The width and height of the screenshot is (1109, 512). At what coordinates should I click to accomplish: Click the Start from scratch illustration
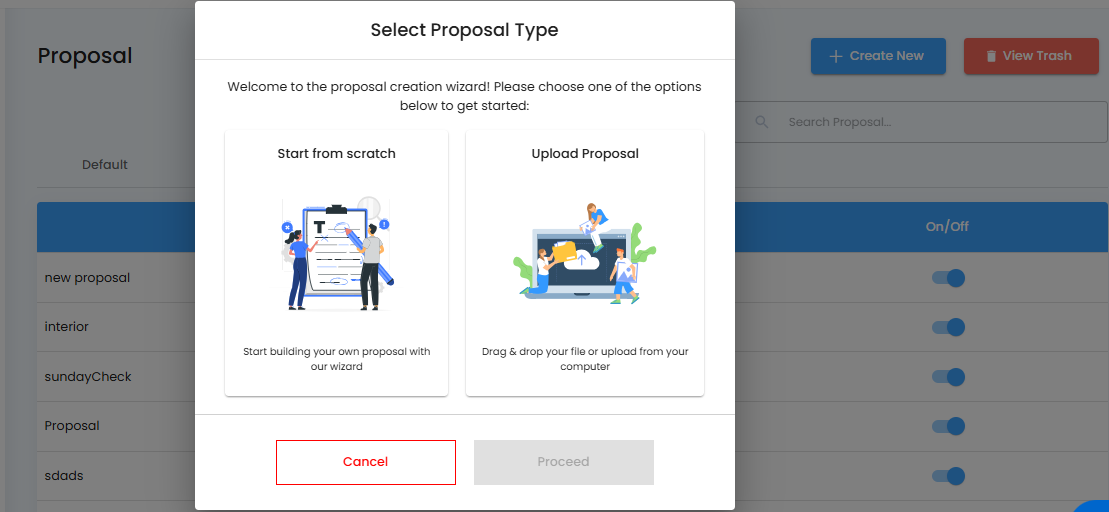[337, 255]
